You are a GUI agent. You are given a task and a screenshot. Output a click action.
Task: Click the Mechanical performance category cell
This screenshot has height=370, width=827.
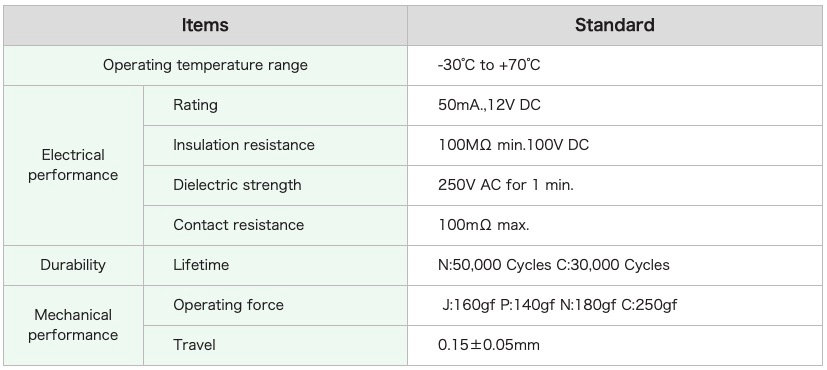(x=73, y=325)
